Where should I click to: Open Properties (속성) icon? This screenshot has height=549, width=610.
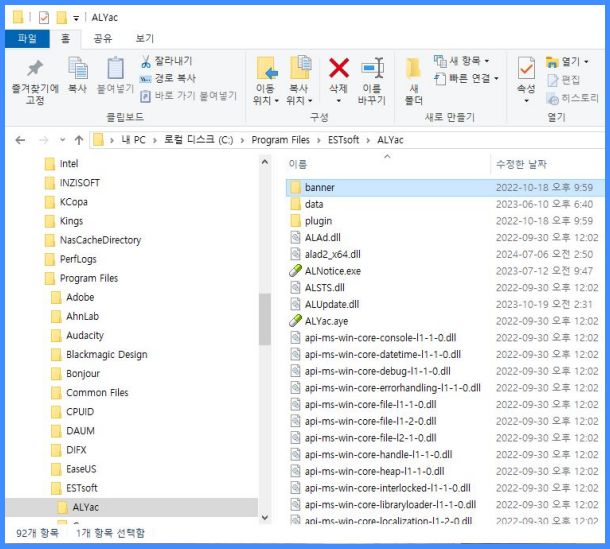(x=526, y=68)
